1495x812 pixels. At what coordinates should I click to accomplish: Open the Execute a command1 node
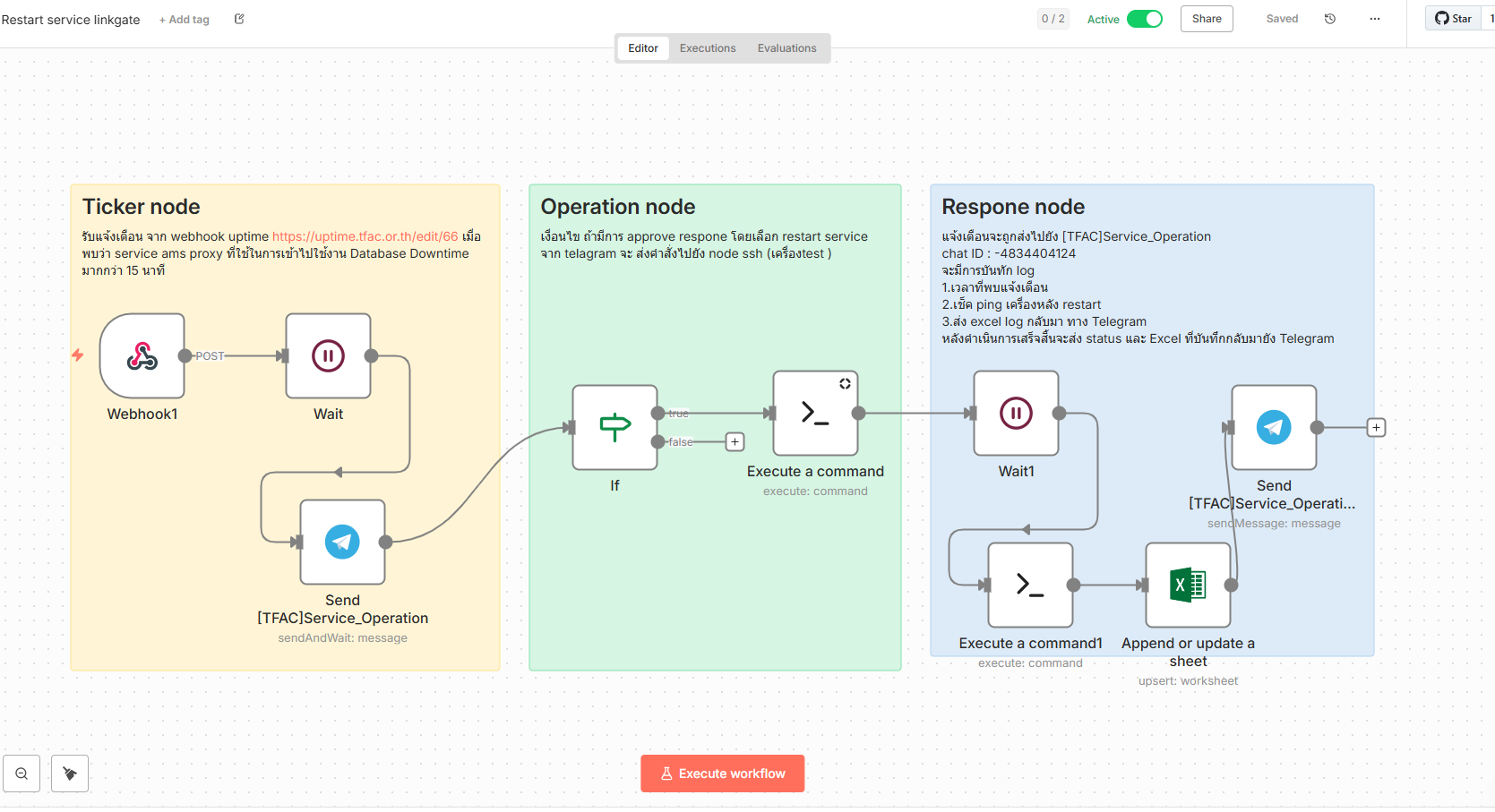tap(1030, 585)
